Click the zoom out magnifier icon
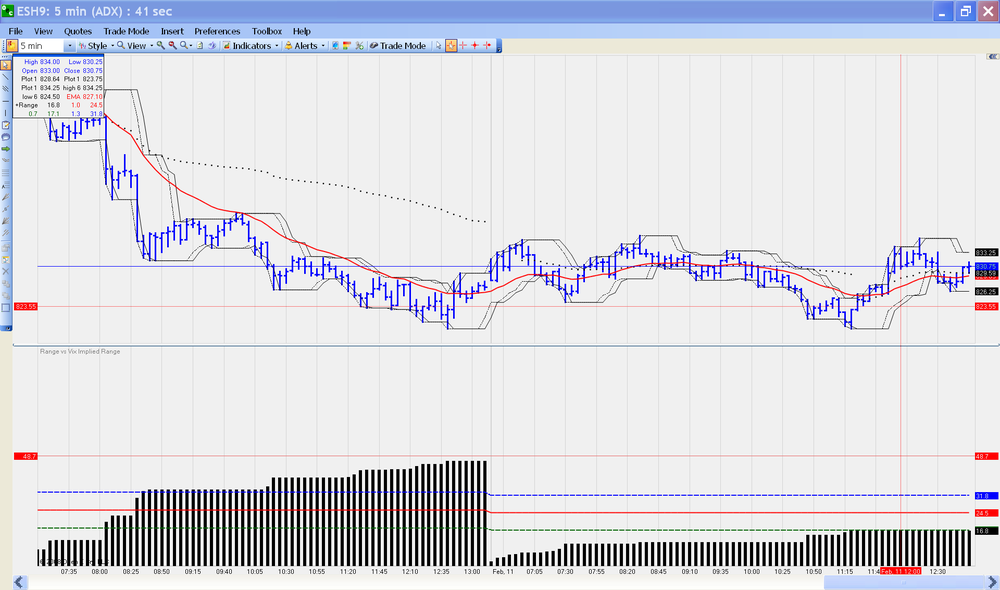This screenshot has width=1000, height=590. tap(172, 45)
